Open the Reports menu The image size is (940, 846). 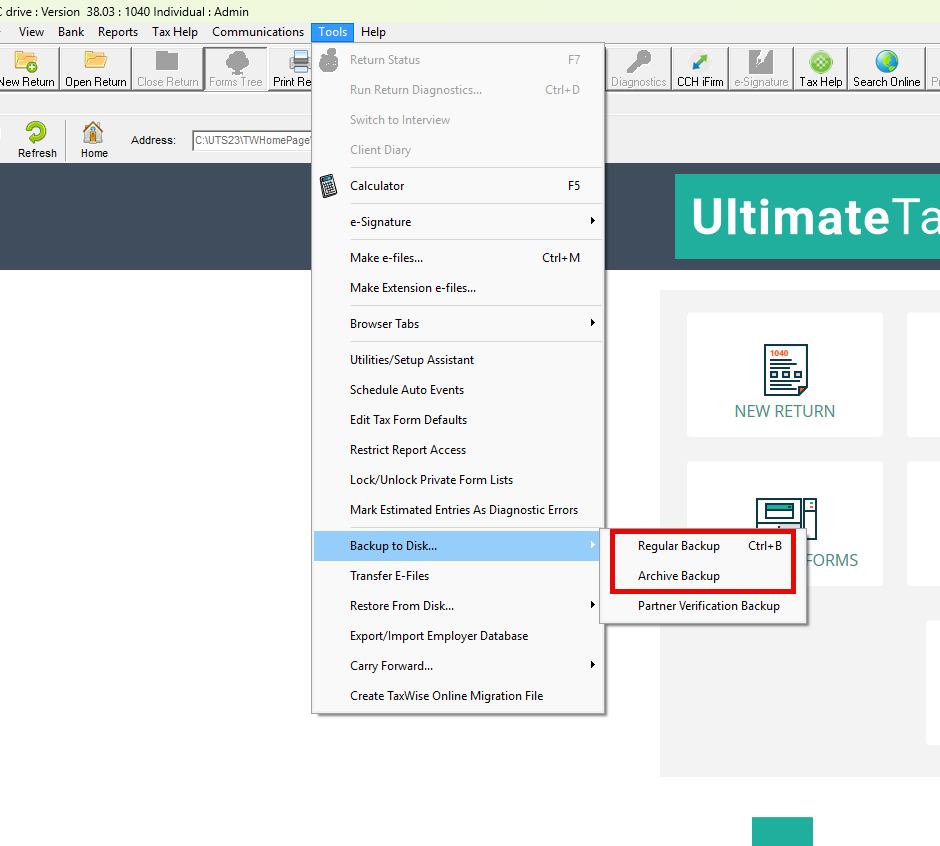pos(118,32)
